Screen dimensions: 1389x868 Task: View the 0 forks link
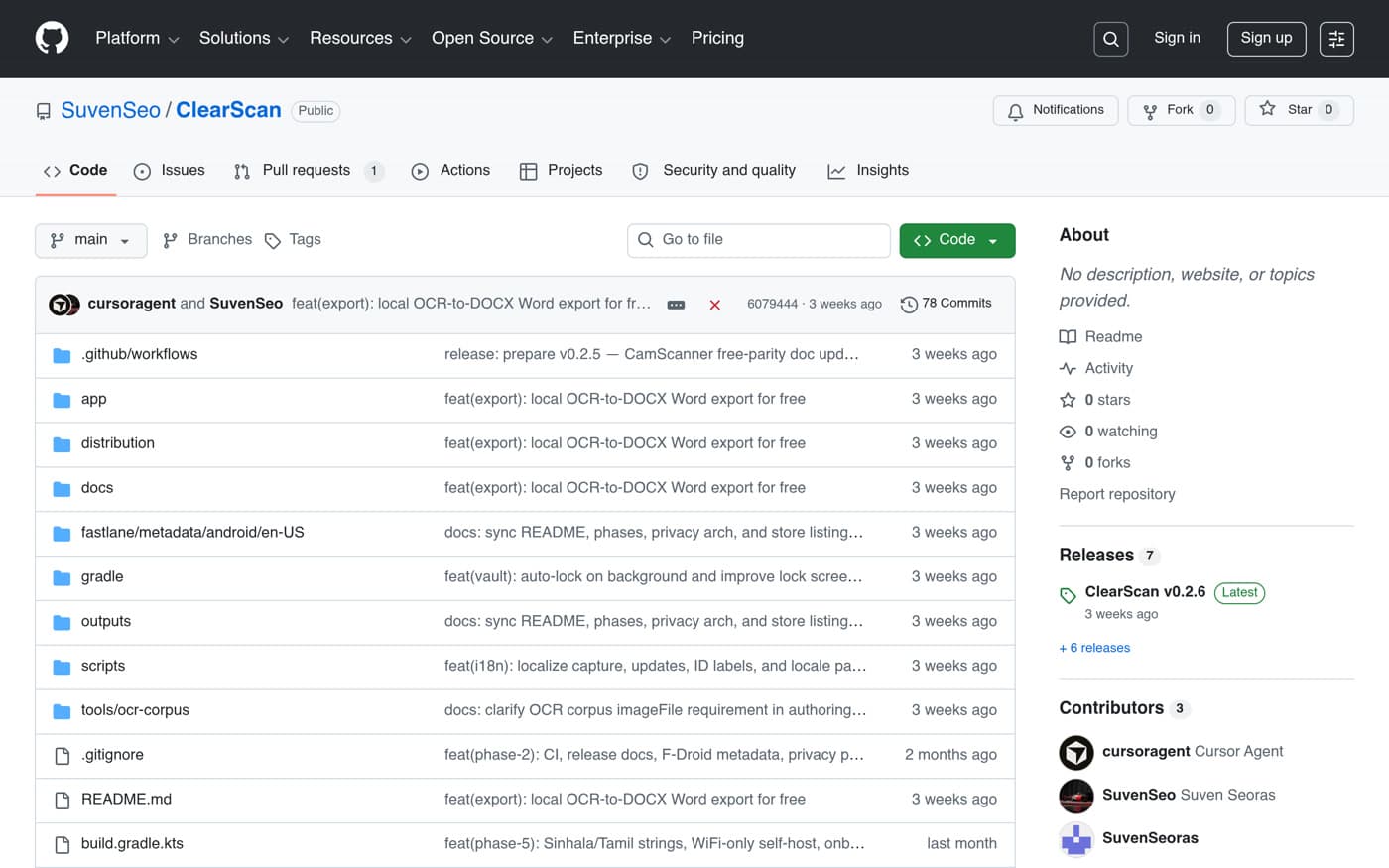point(1095,463)
